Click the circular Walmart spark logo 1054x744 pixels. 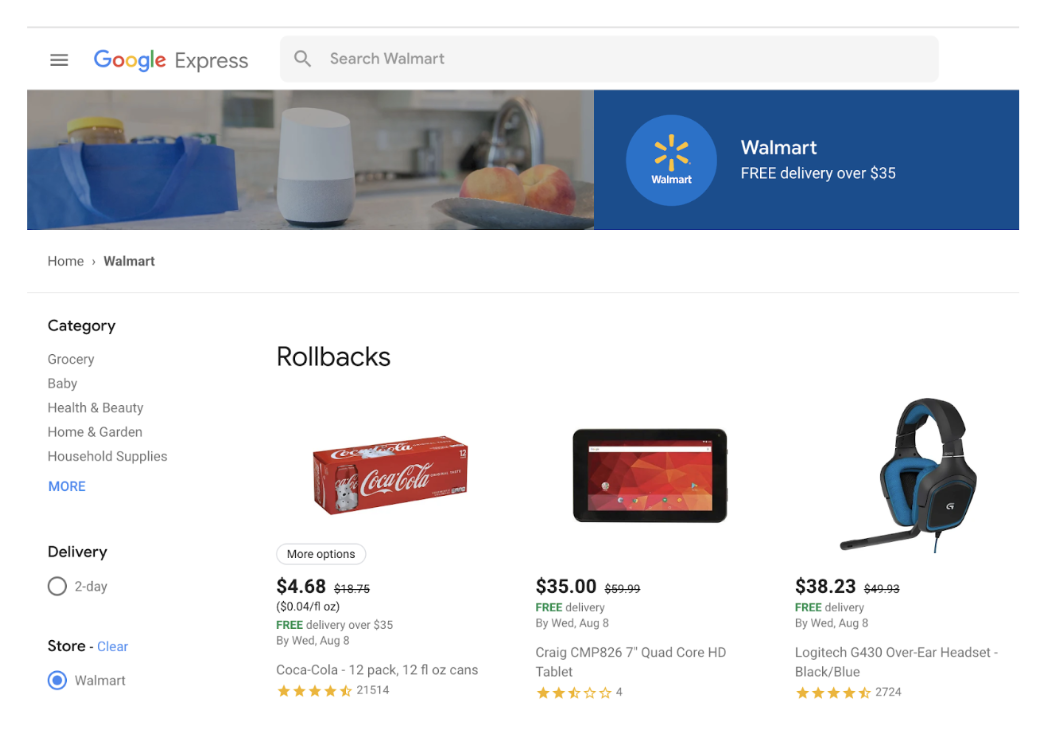pyautogui.click(x=671, y=160)
